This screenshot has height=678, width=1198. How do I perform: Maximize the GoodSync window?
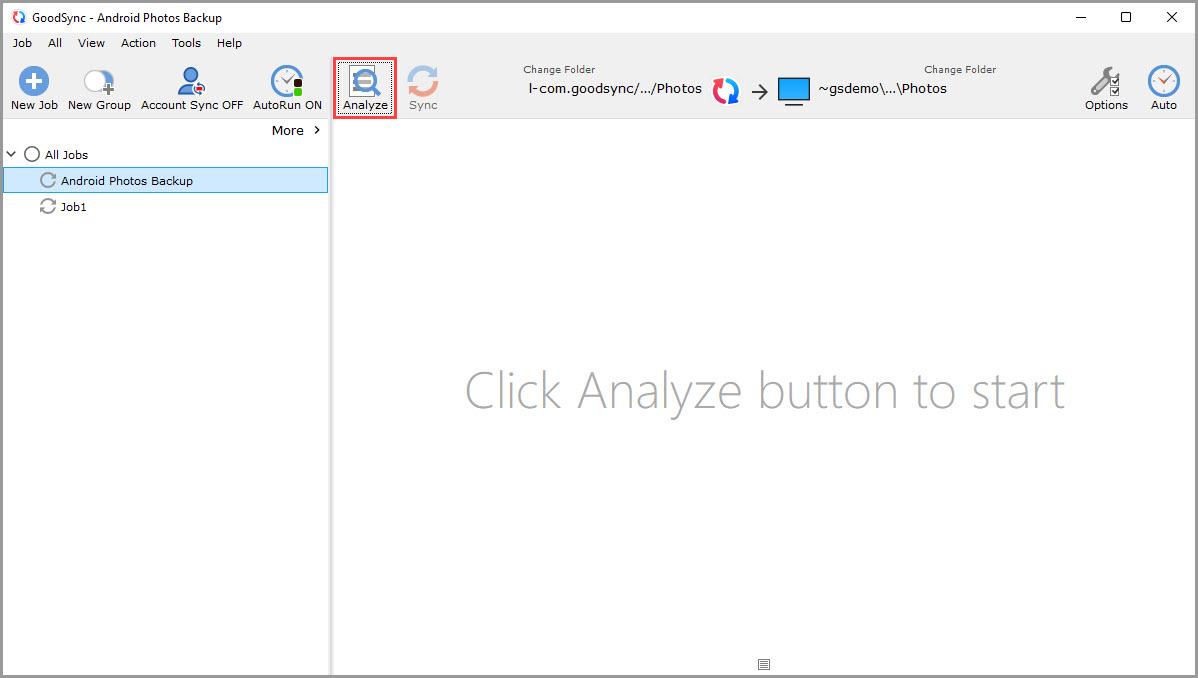1126,17
